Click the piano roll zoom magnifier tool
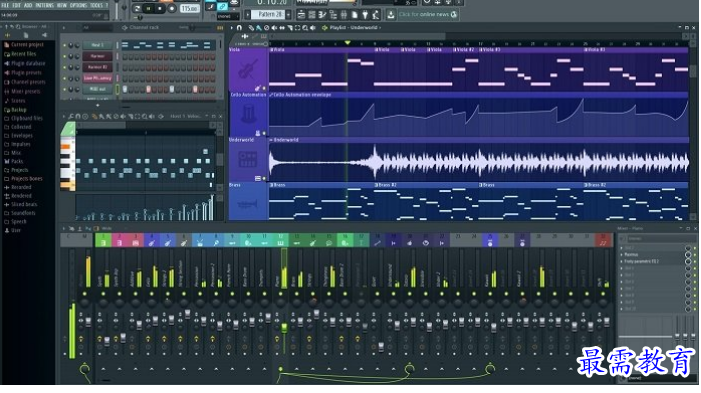Viewport: 701px width, 393px height. pos(145,116)
